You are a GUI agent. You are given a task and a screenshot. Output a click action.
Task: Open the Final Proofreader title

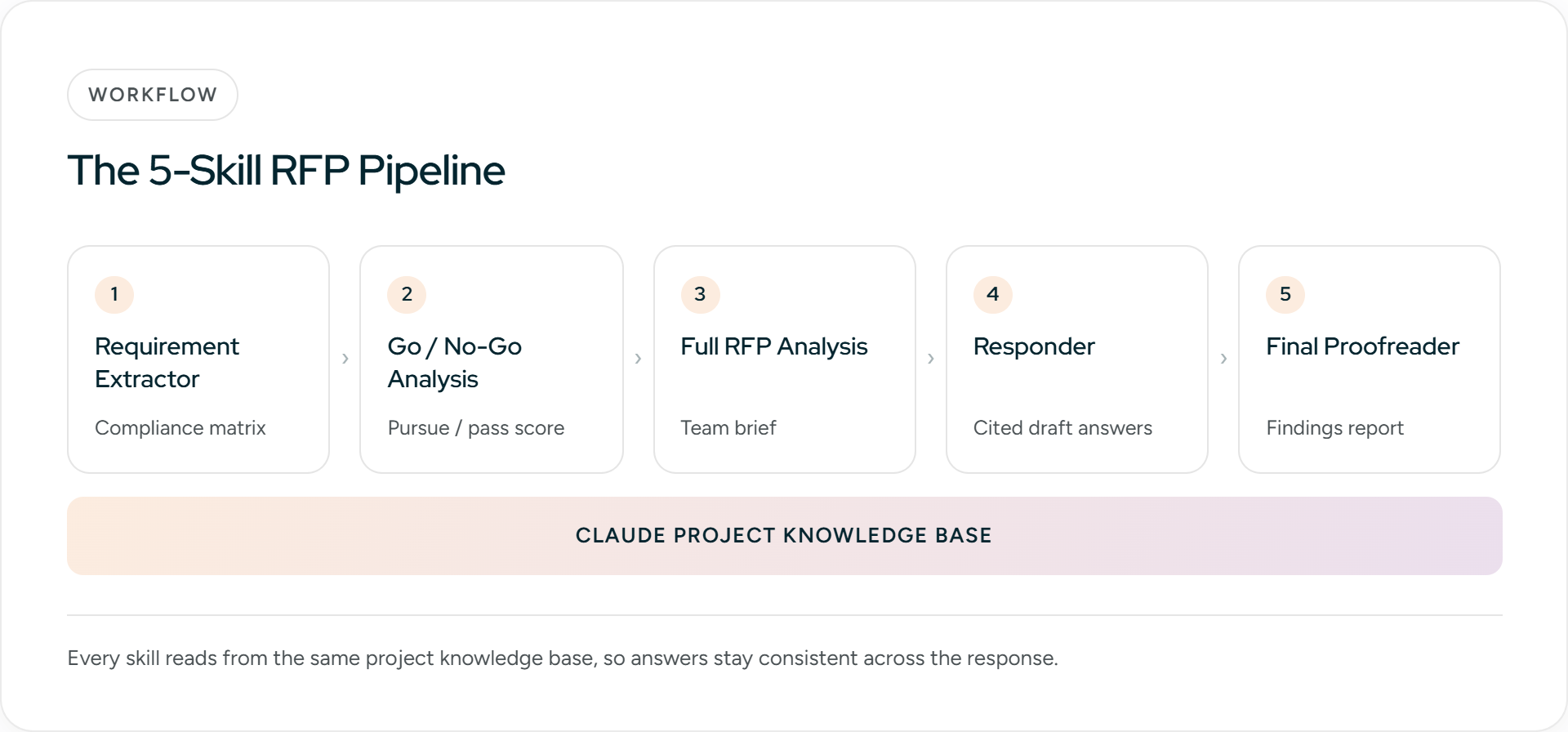pyautogui.click(x=1362, y=346)
